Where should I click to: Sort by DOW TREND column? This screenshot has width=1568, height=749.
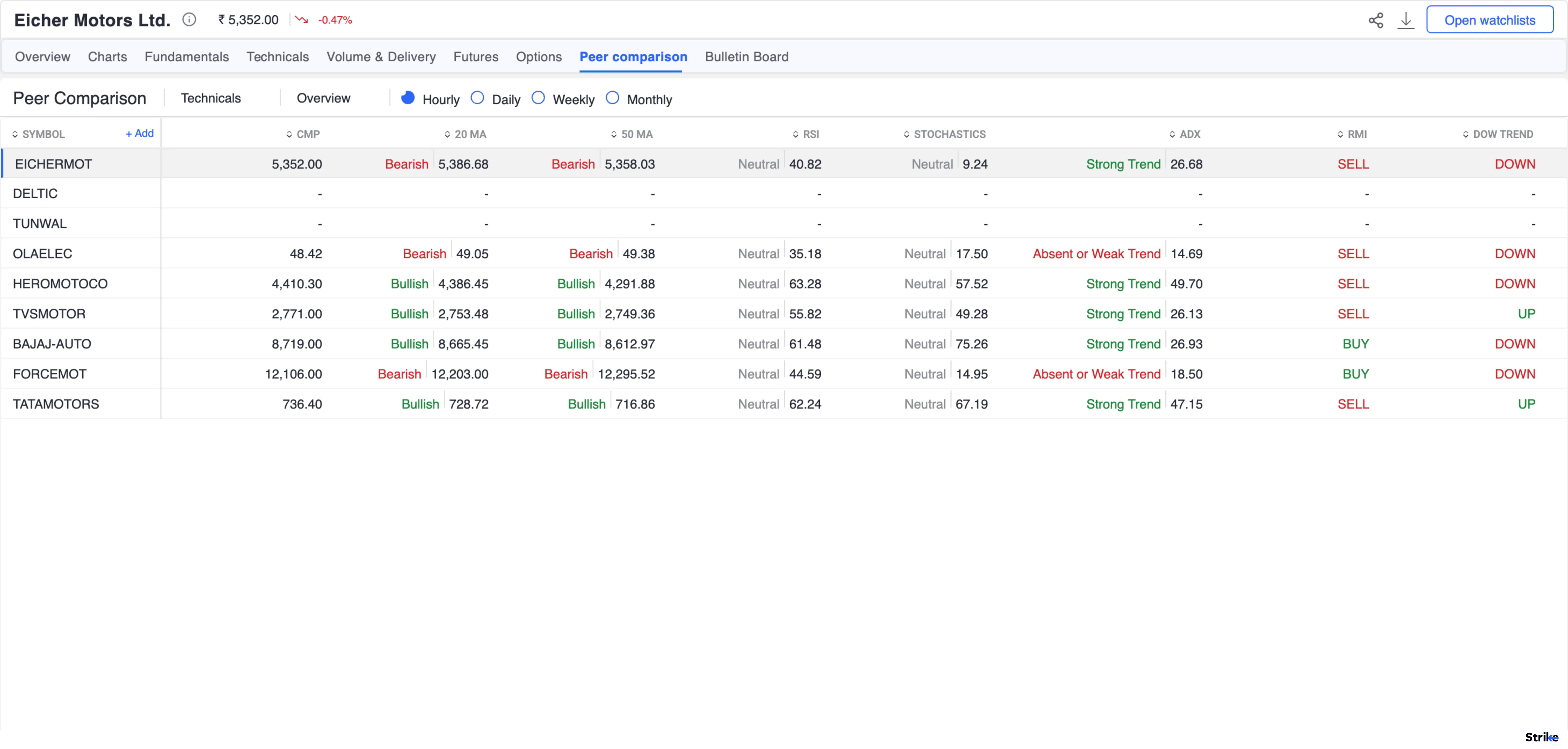click(1497, 134)
